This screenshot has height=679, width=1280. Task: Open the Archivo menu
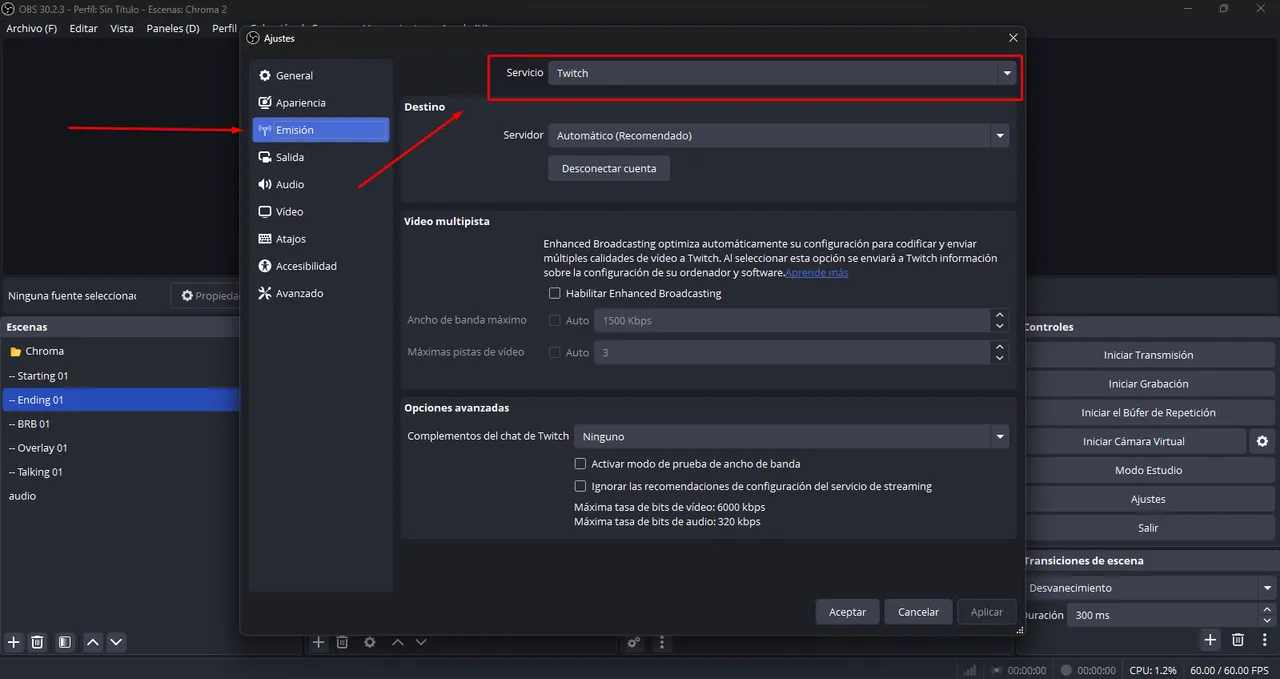(x=31, y=28)
